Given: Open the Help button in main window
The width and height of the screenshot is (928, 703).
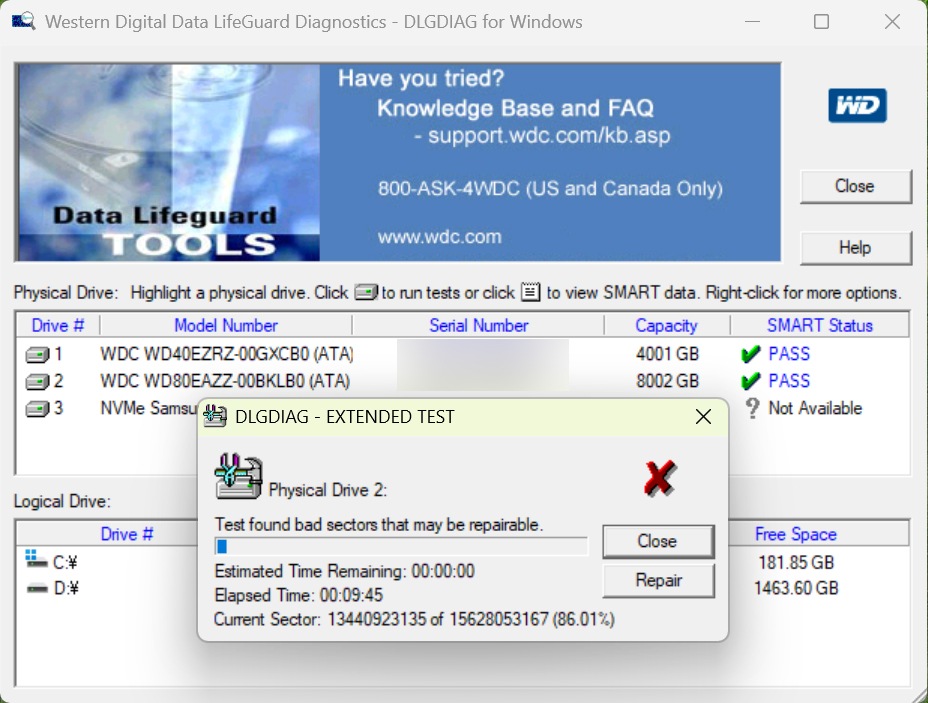Looking at the screenshot, I should tap(855, 248).
